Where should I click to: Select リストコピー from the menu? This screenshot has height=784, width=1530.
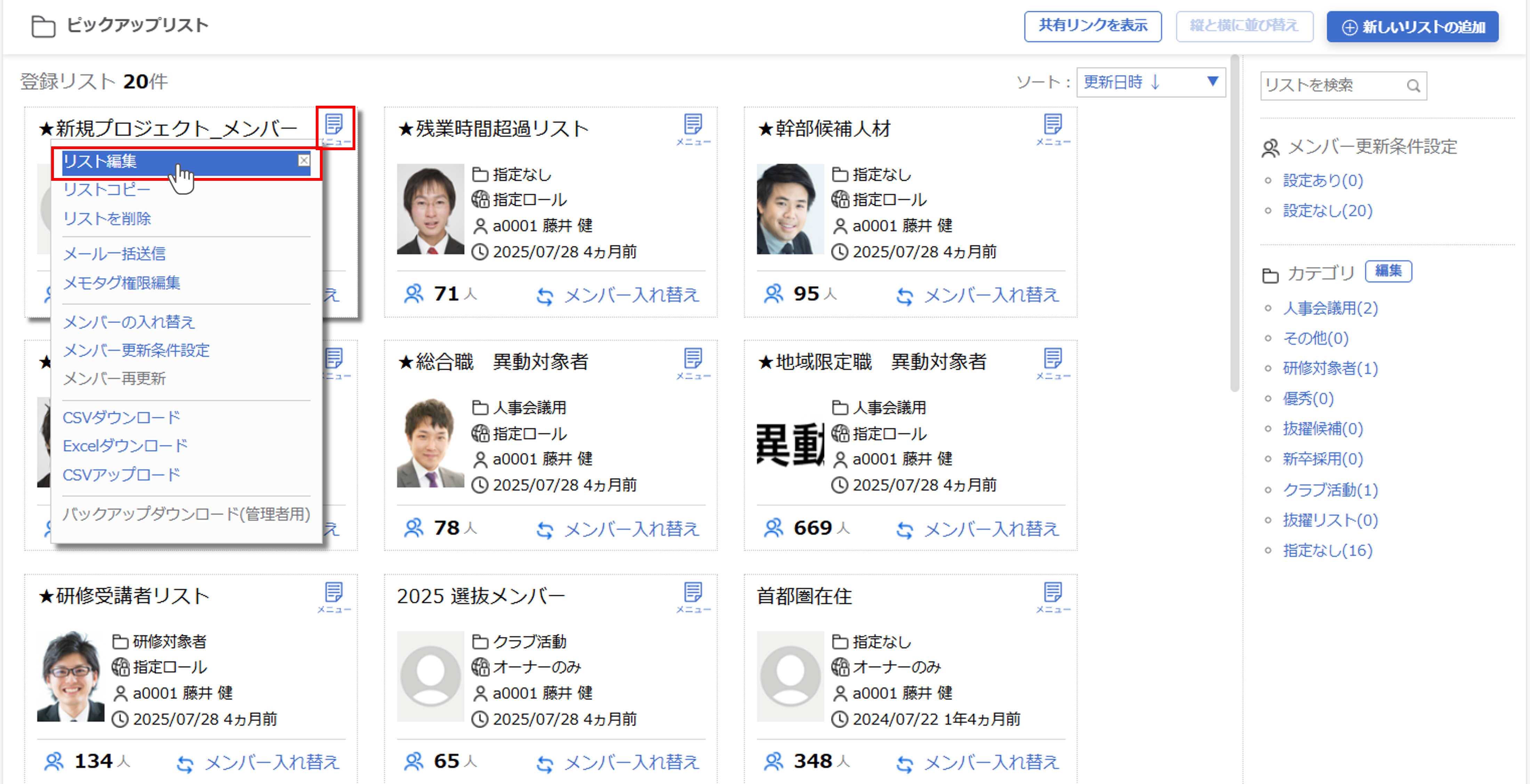coord(107,190)
